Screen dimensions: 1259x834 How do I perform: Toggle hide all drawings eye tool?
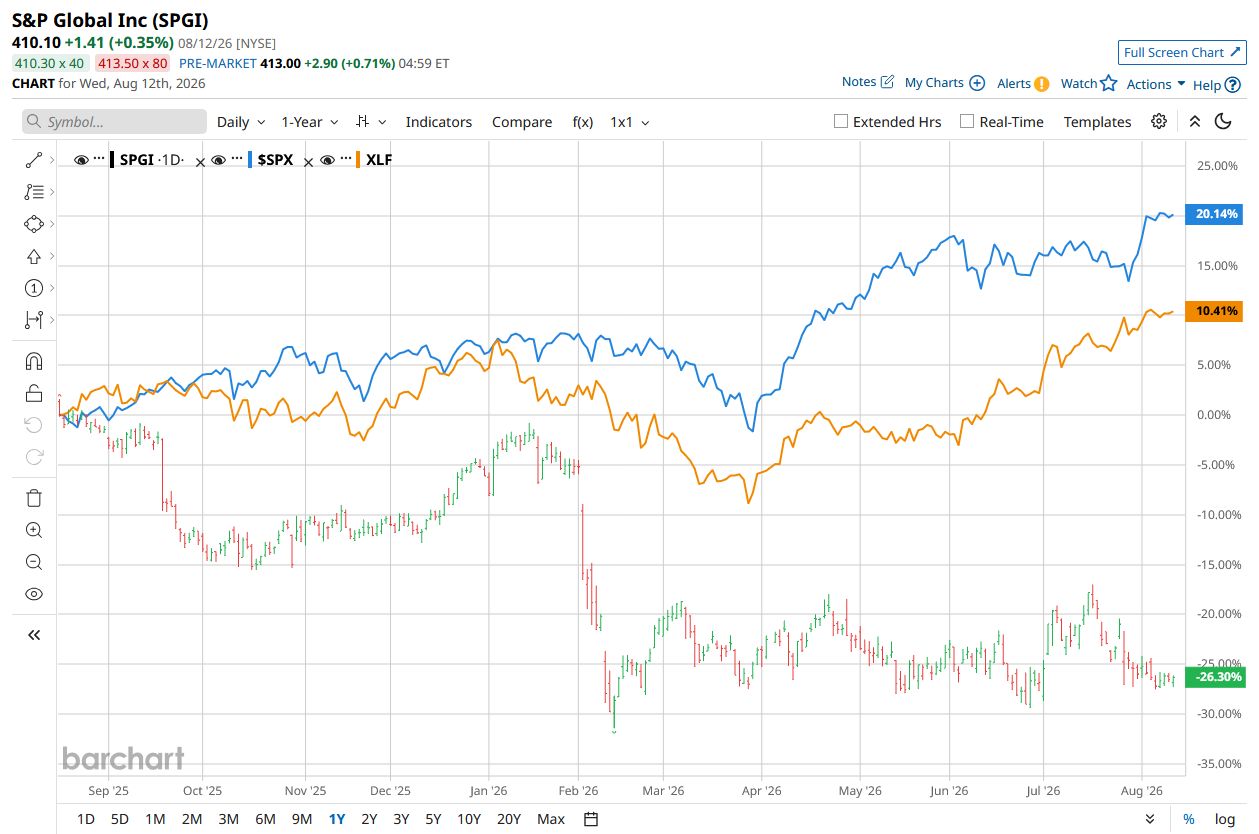(x=33, y=594)
